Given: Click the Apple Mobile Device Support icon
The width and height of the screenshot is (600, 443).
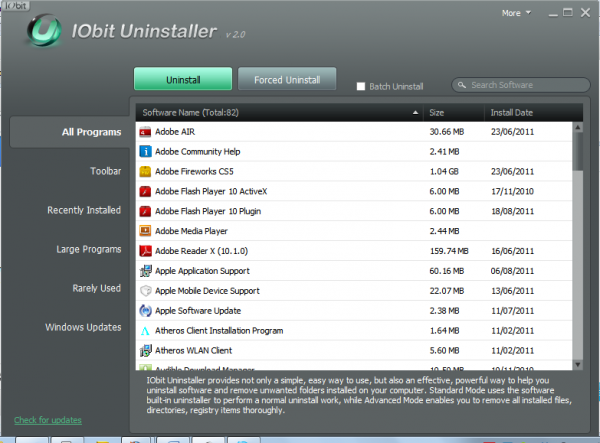Looking at the screenshot, I should pyautogui.click(x=145, y=291).
